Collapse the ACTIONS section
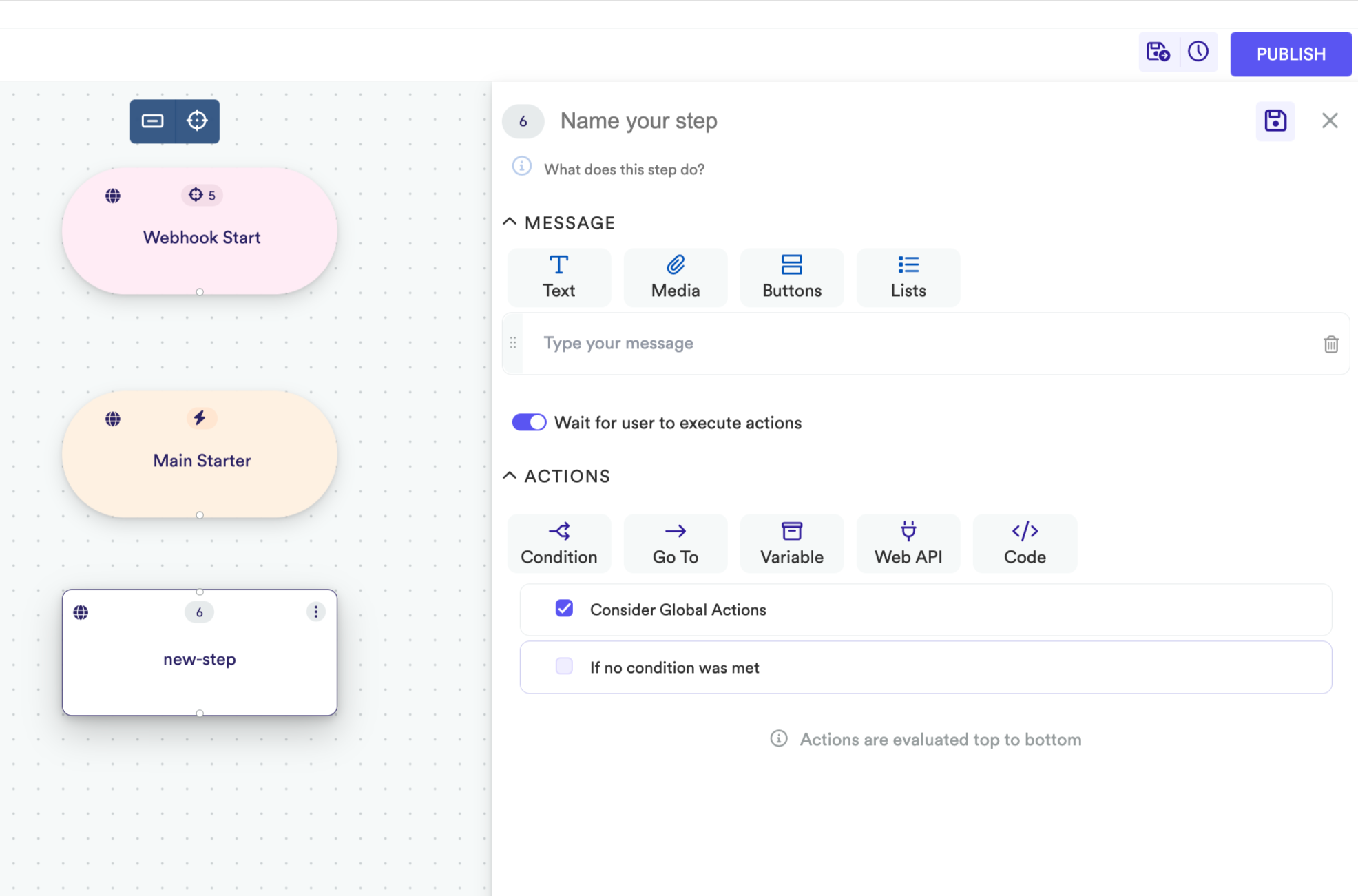Image resolution: width=1358 pixels, height=896 pixels. (x=510, y=475)
